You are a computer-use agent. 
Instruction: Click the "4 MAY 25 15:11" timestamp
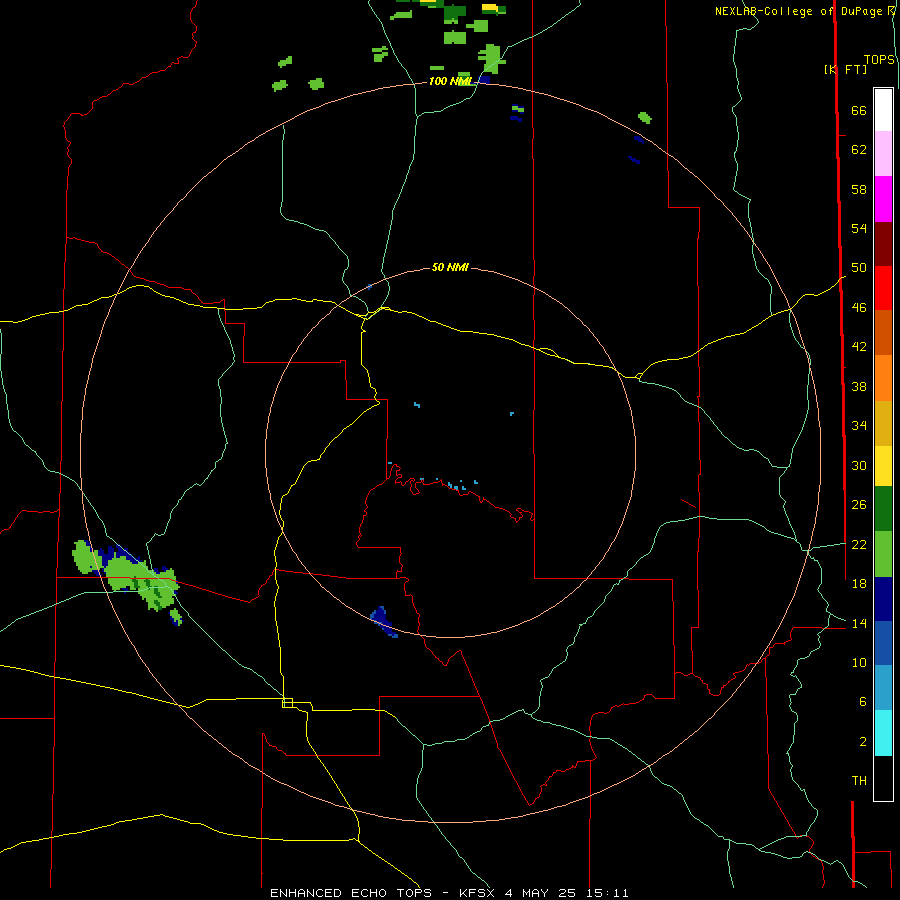(567, 893)
